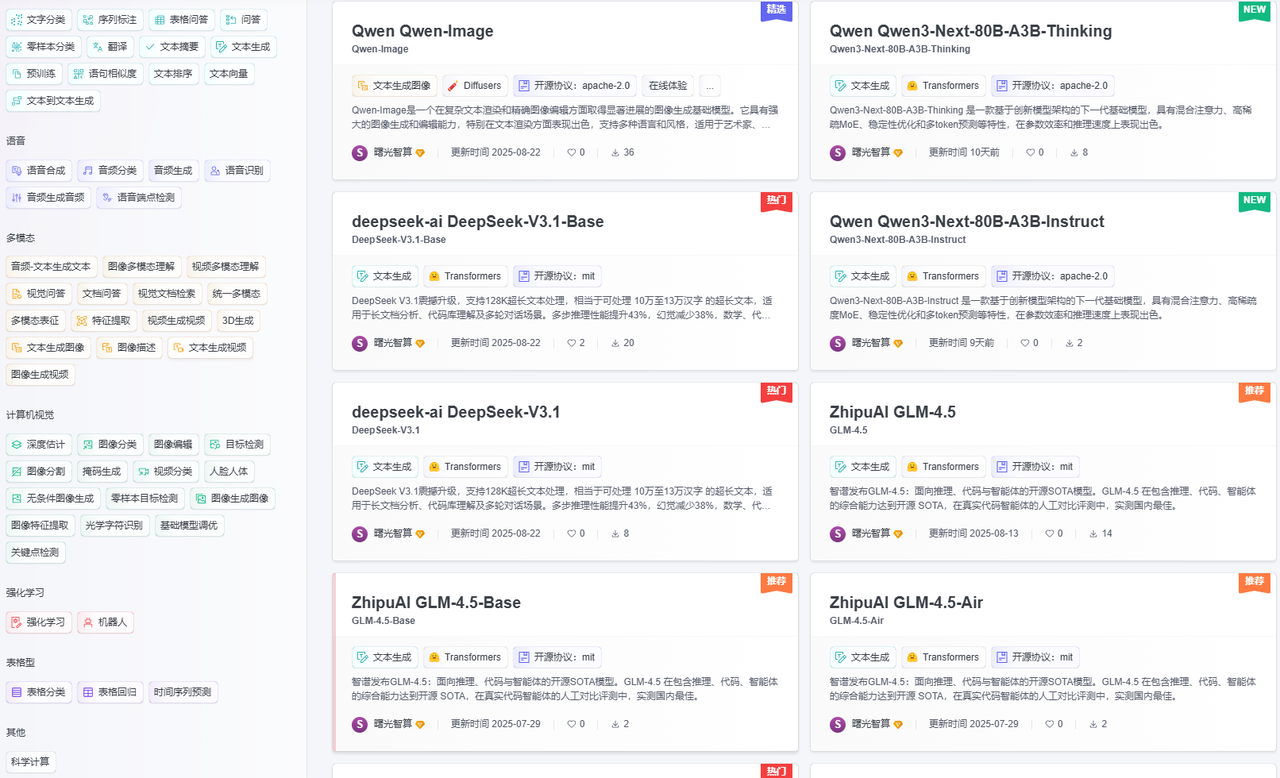Image resolution: width=1280 pixels, height=778 pixels.
Task: Open the Qwen Qwen-Image model title
Action: pyautogui.click(x=423, y=31)
